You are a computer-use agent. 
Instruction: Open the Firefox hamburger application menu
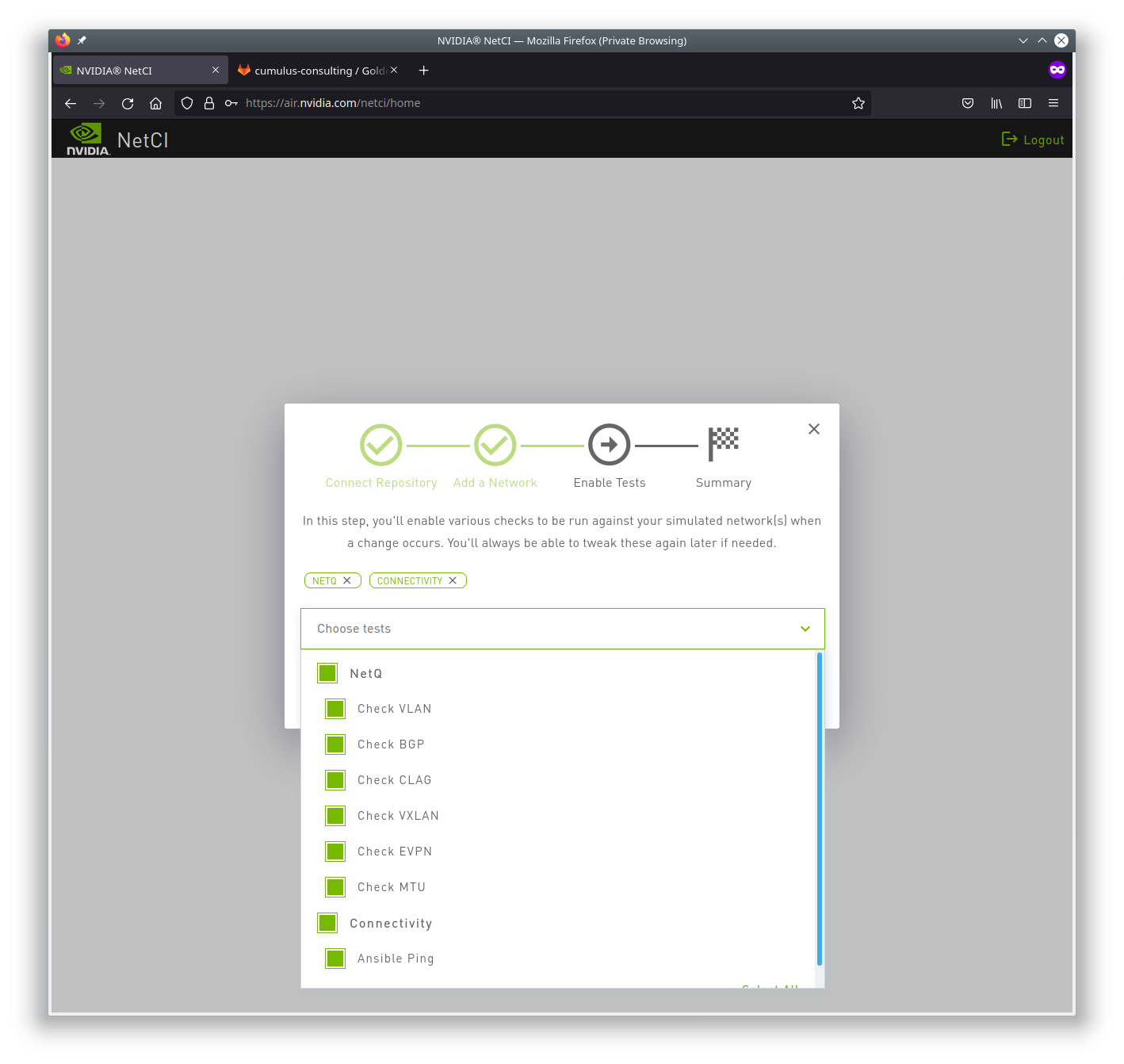[1053, 103]
